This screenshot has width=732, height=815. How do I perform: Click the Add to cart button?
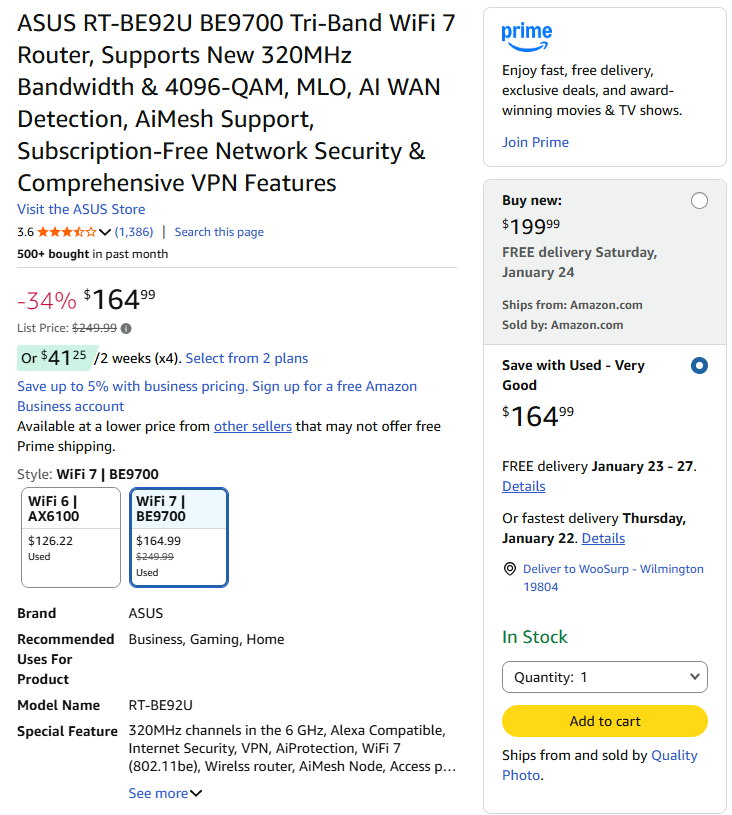pos(604,721)
